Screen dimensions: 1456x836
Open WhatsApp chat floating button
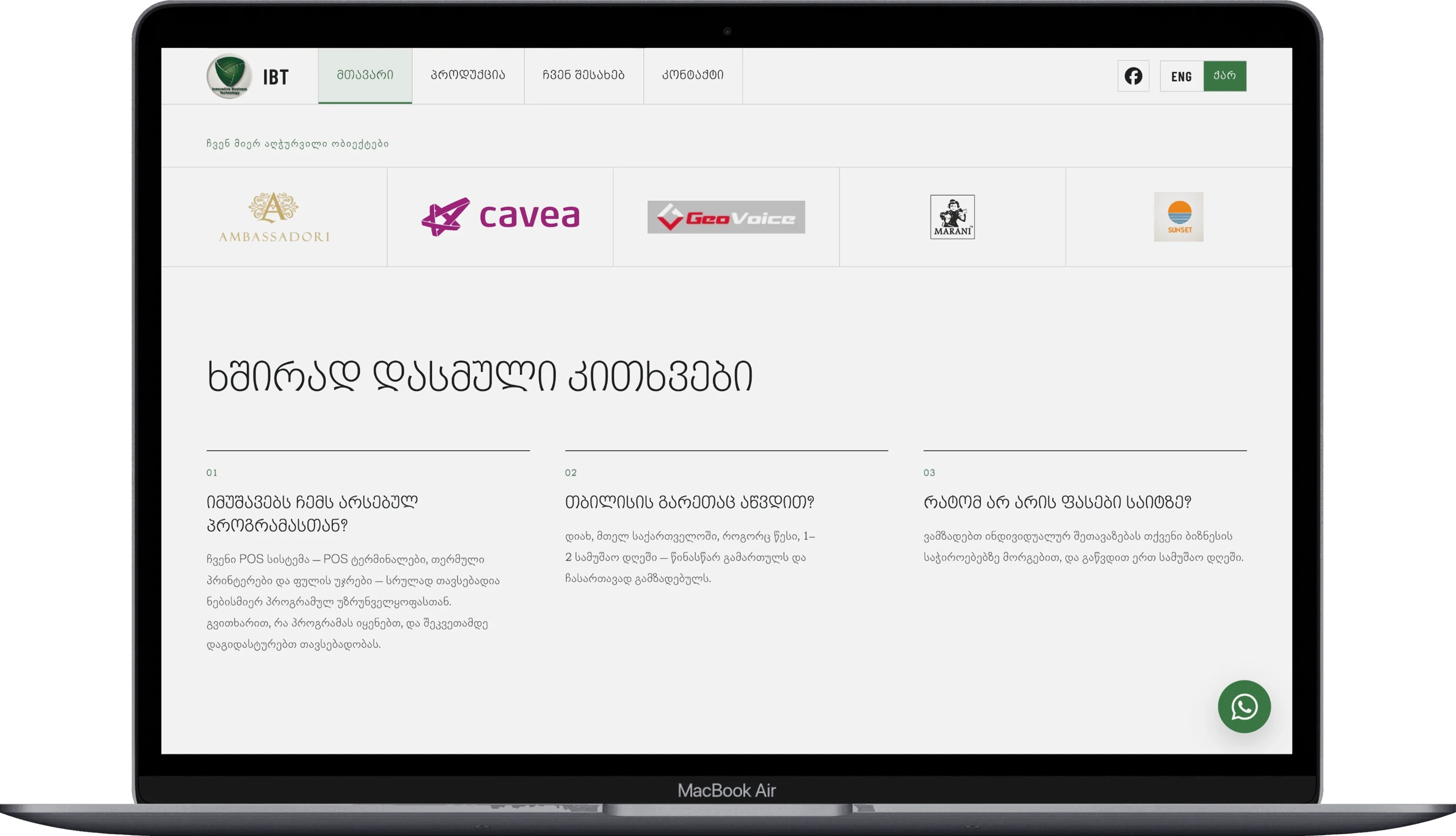tap(1244, 706)
